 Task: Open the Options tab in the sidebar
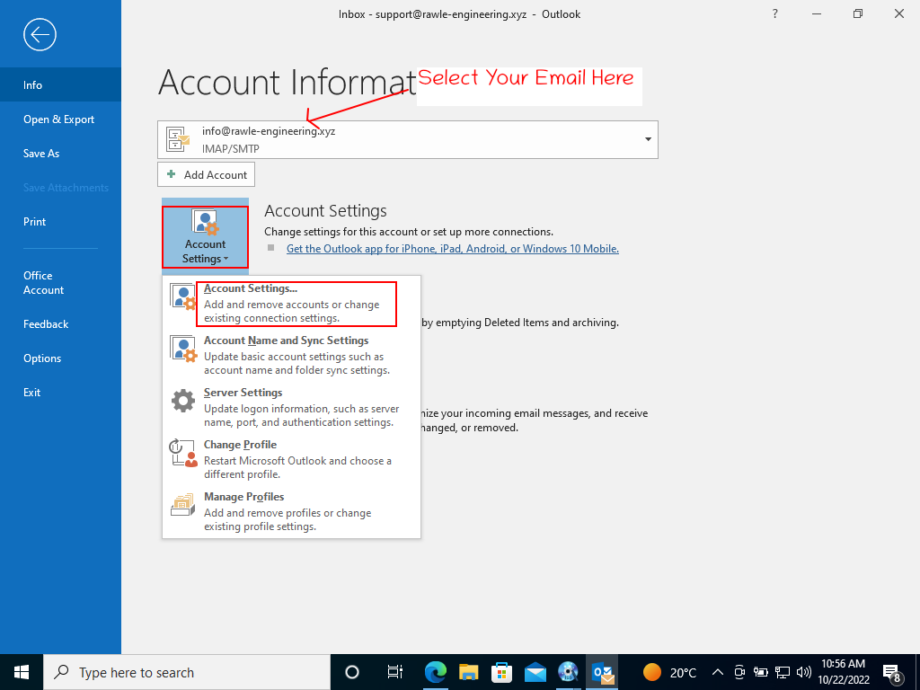coord(43,358)
